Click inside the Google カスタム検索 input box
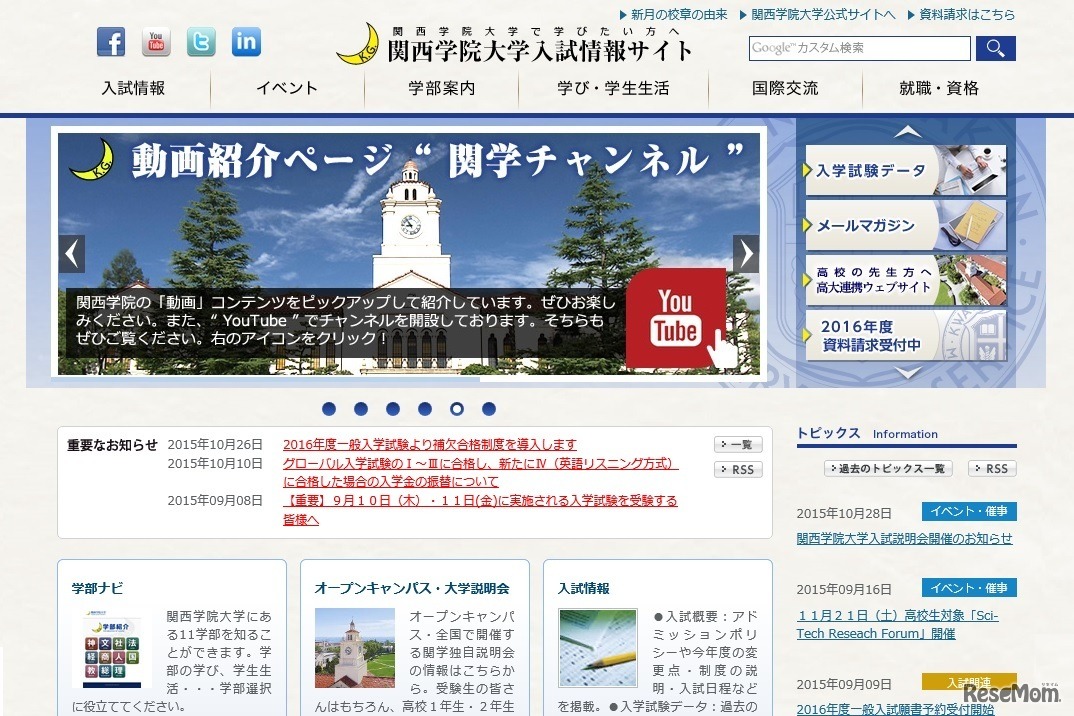Screen dimensions: 1074x716 (858, 47)
